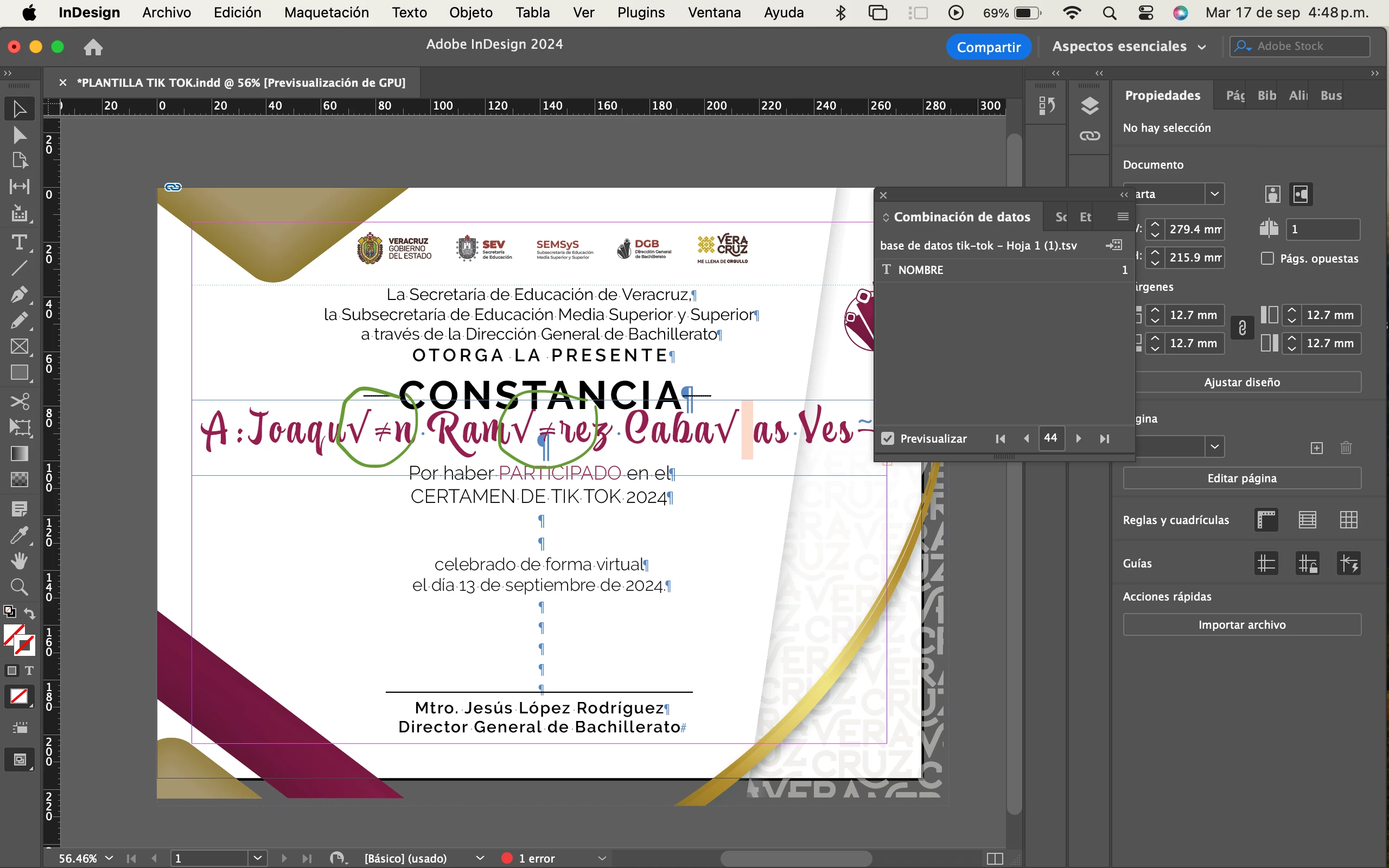Click the Importar archivo button
Screen dimensions: 1389x868
coord(1241,624)
